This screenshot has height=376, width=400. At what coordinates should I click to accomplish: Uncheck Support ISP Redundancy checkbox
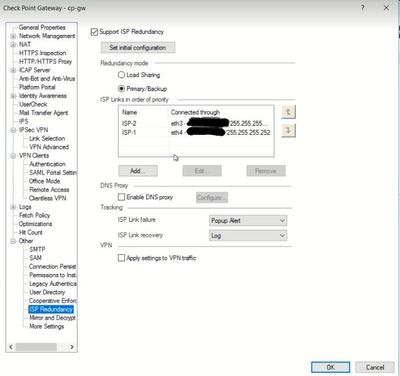94,32
